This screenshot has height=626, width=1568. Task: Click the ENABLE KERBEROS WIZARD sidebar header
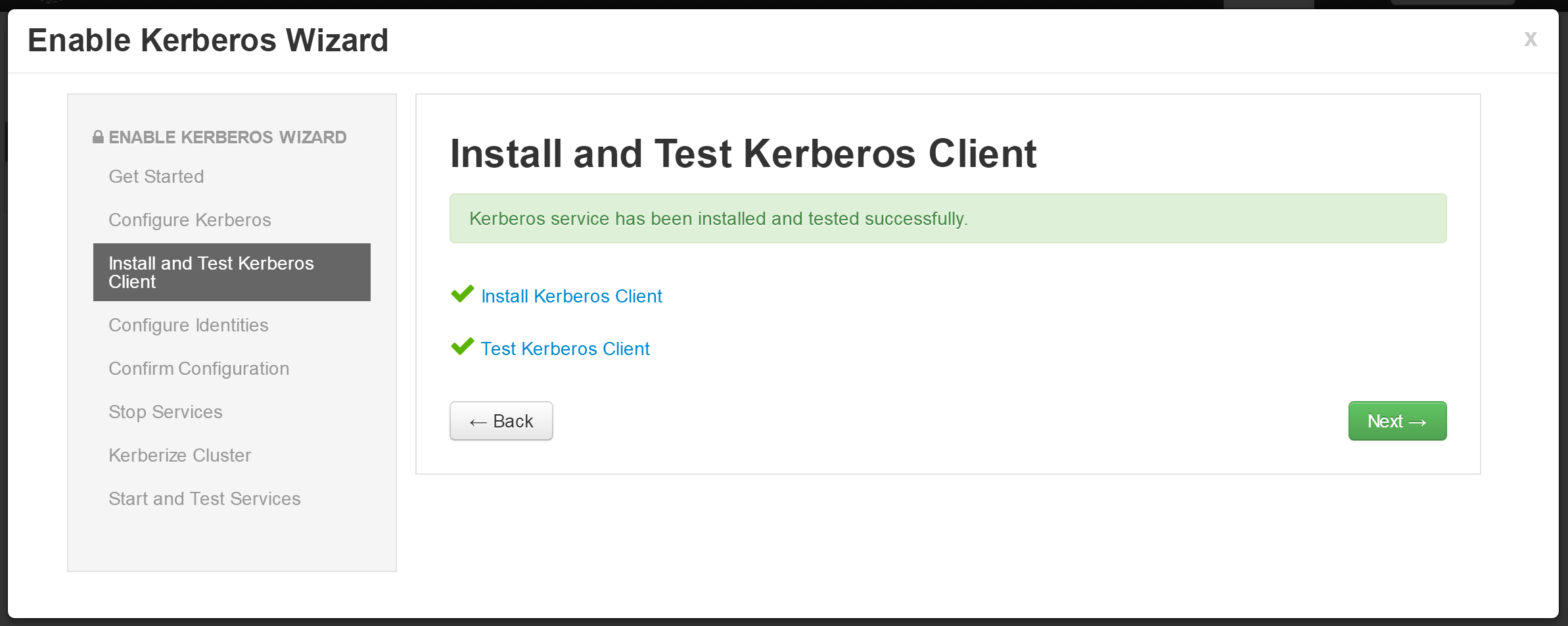point(227,137)
